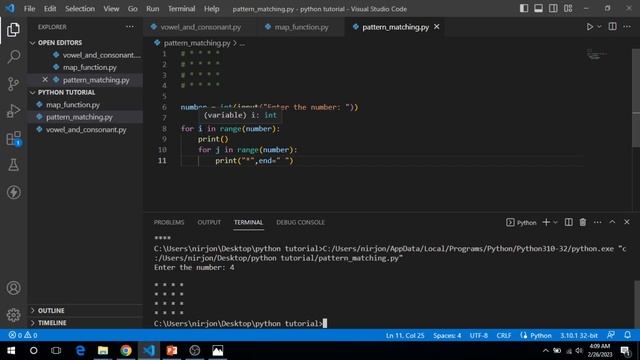This screenshot has width=640, height=360.
Task: Open the Search view in activity bar
Action: pyautogui.click(x=13, y=56)
